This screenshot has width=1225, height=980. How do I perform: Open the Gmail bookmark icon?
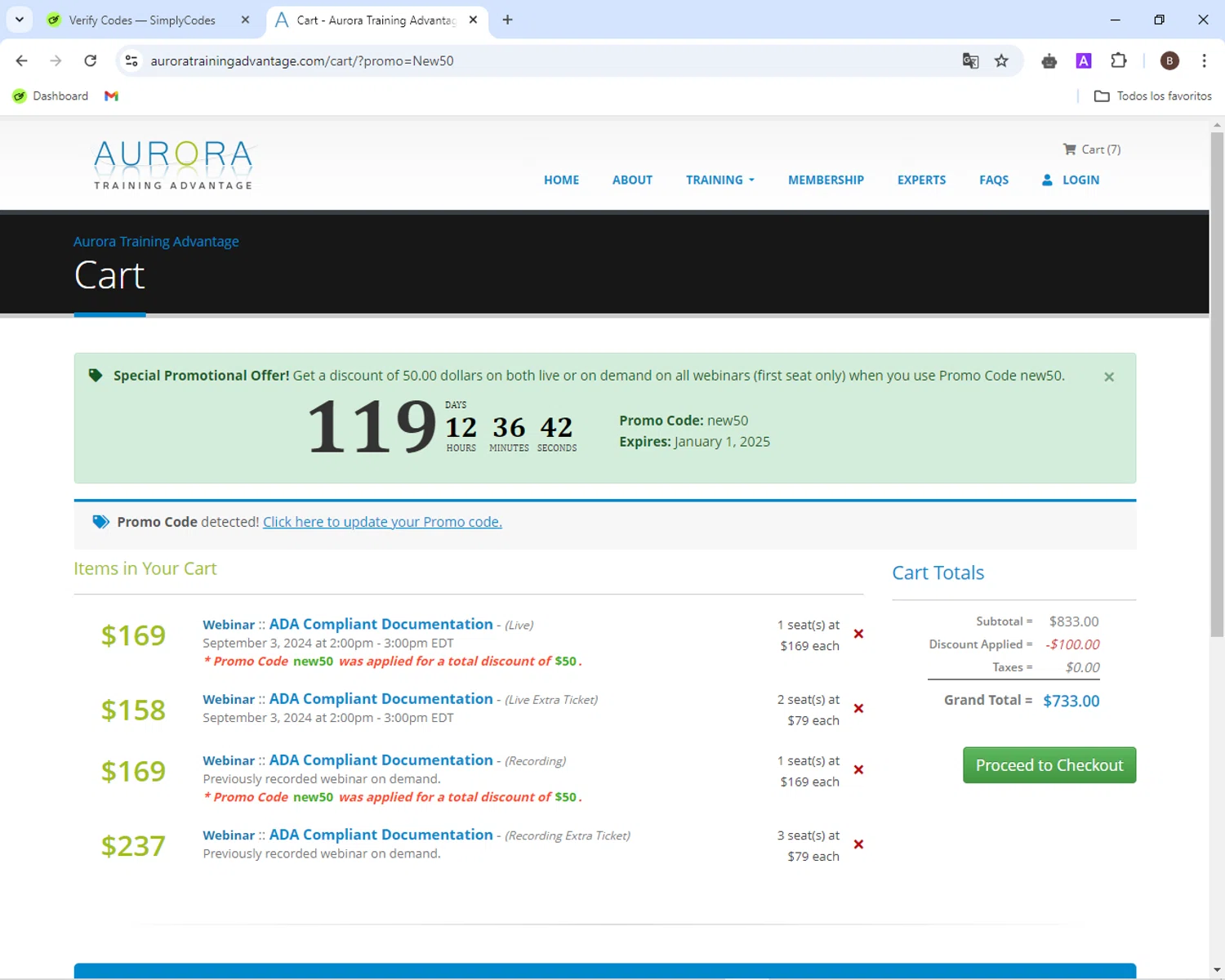(112, 96)
